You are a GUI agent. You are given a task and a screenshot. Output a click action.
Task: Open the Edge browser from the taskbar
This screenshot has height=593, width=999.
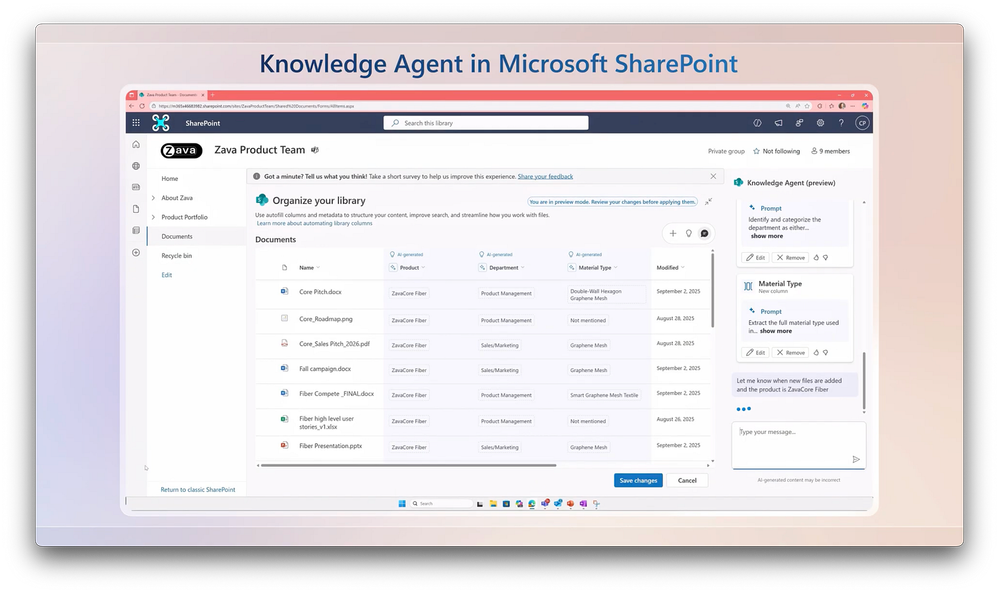531,503
